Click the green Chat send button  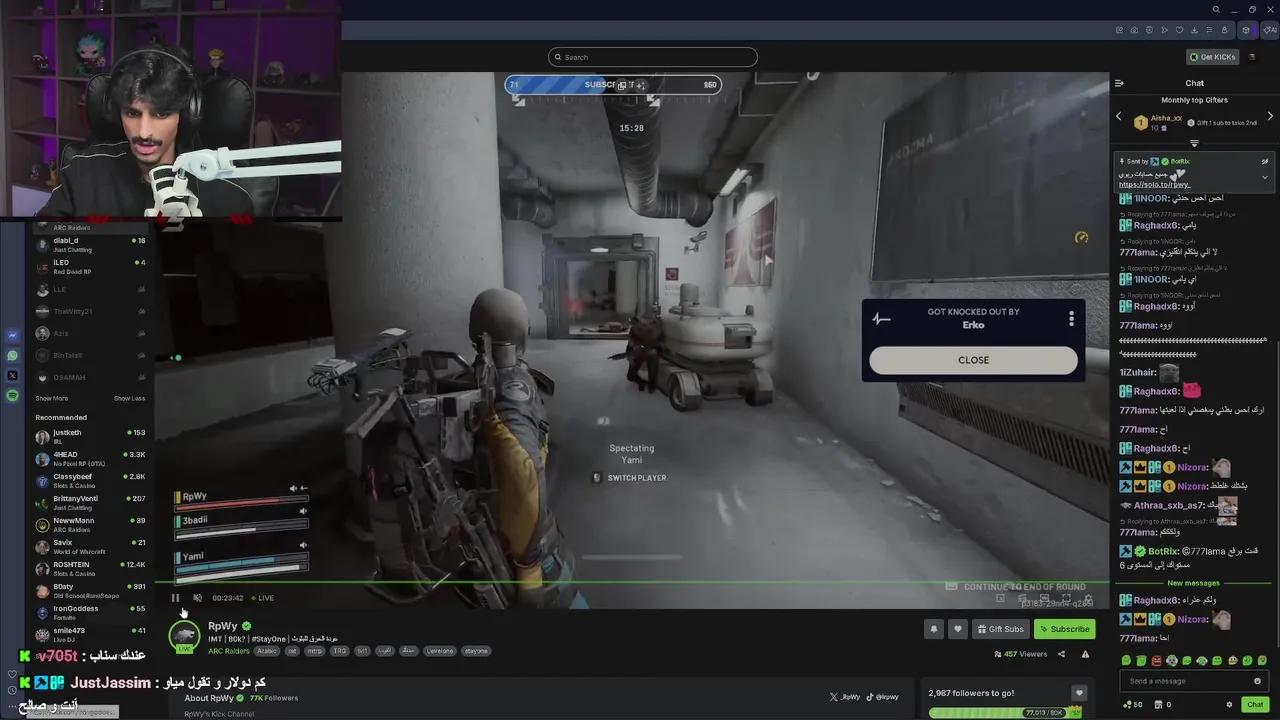pyautogui.click(x=1255, y=705)
